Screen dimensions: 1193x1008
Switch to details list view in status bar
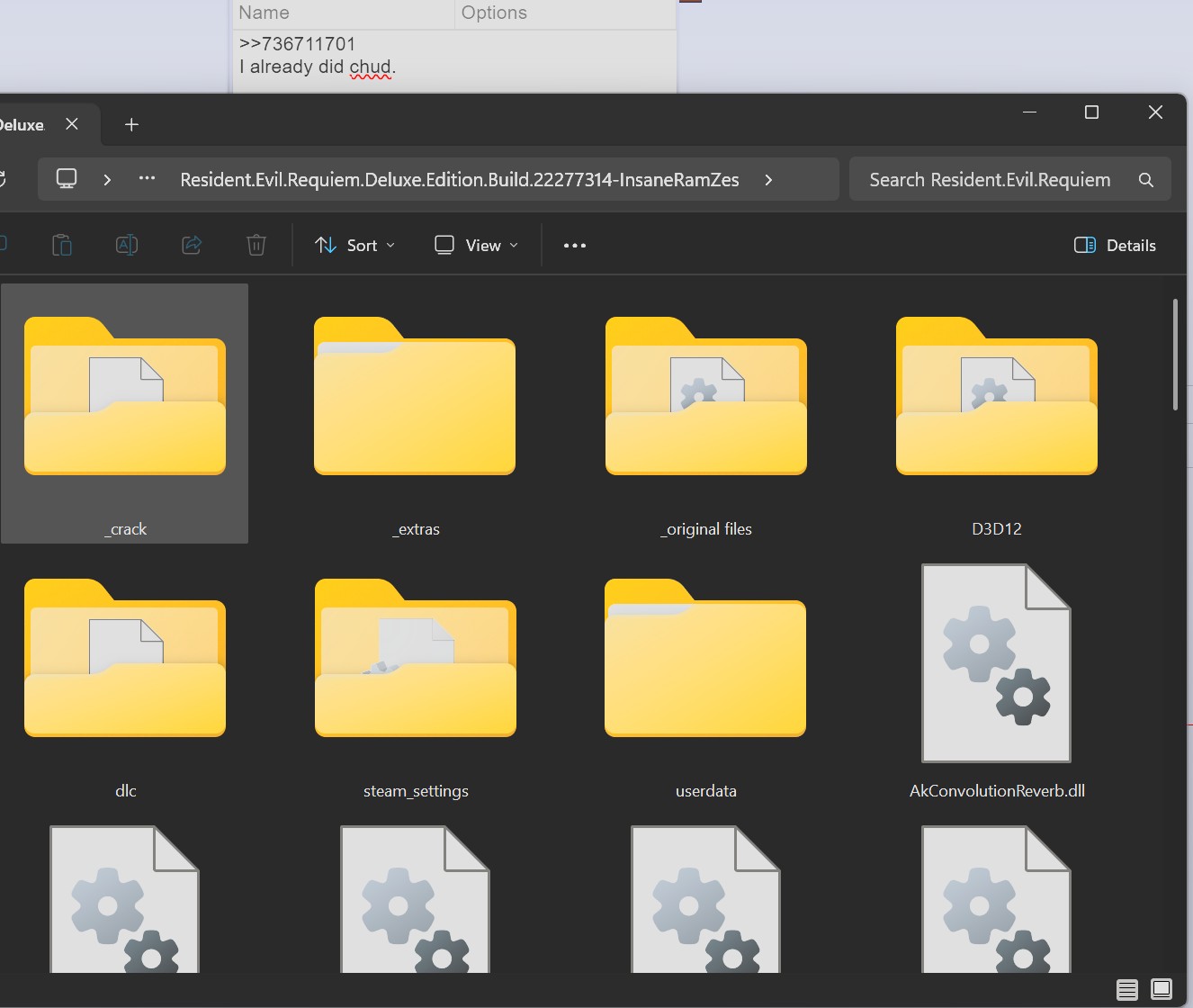1127,990
